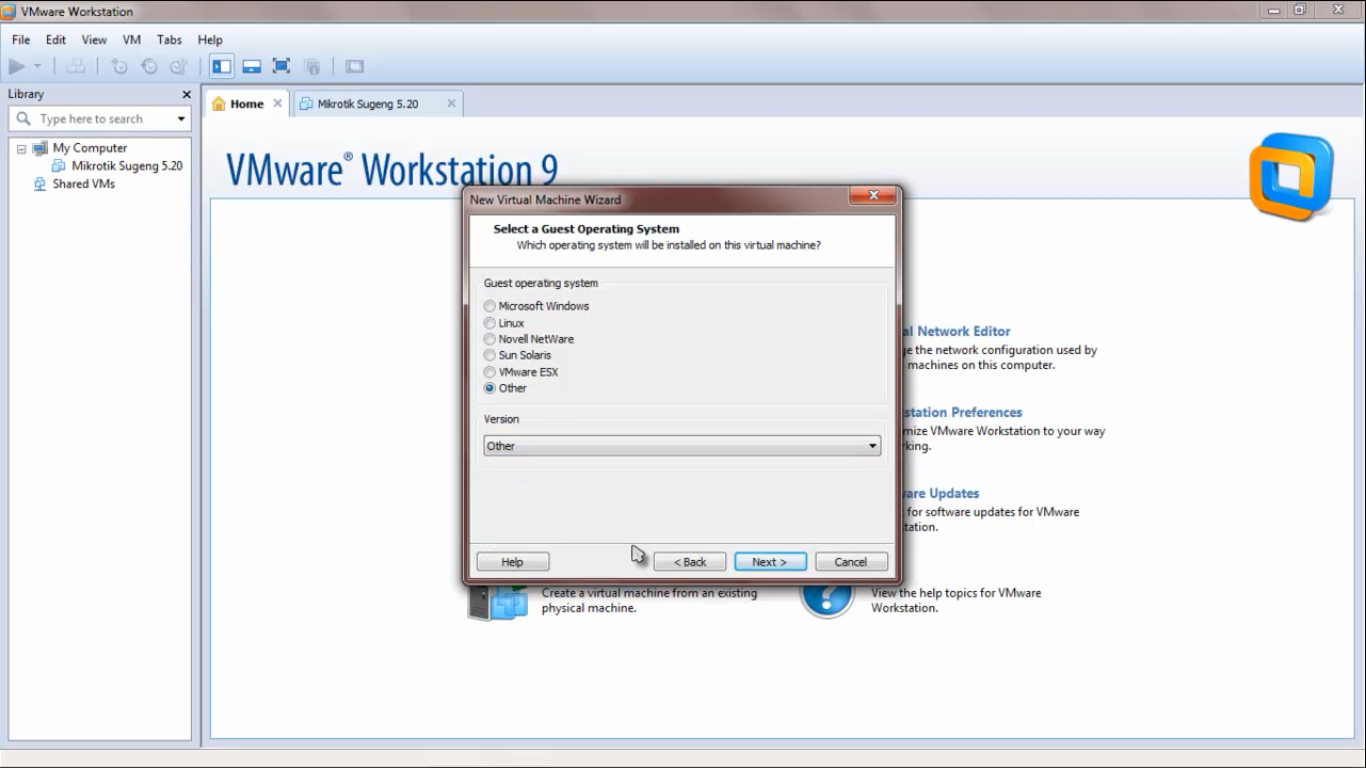The image size is (1366, 768).
Task: Select the Other radio button
Action: pyautogui.click(x=490, y=388)
